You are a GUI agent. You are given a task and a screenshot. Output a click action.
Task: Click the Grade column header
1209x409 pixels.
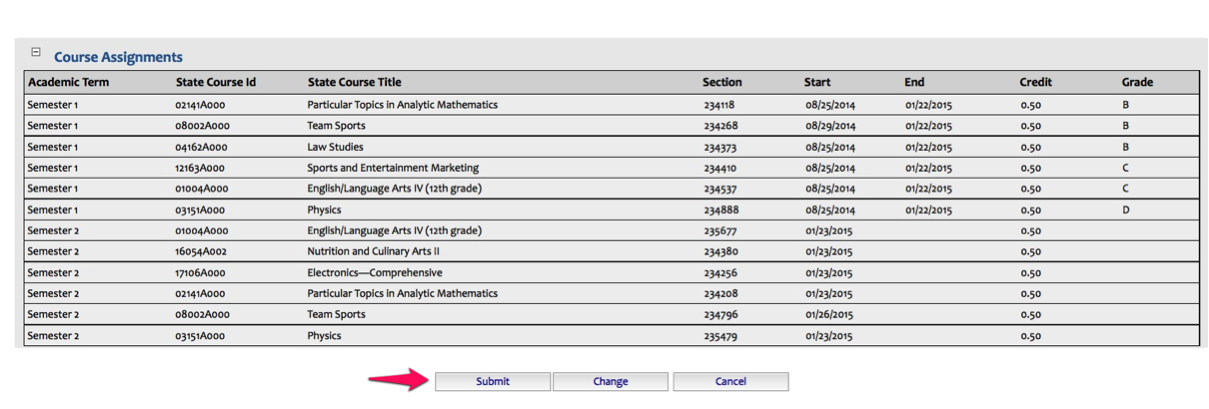[x=1137, y=82]
